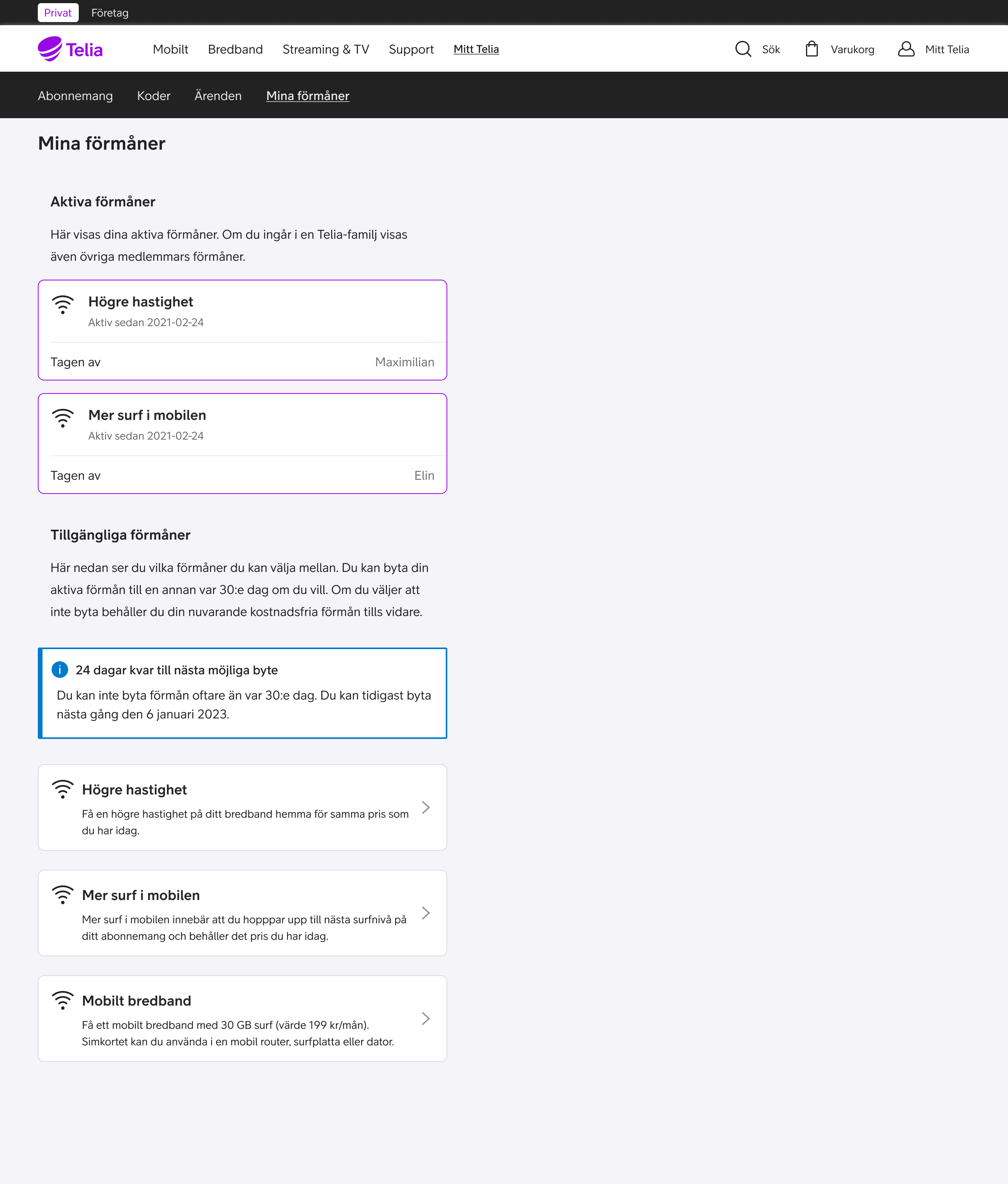Click the blue info icon in notice box
The width and height of the screenshot is (1008, 1184).
click(x=60, y=670)
